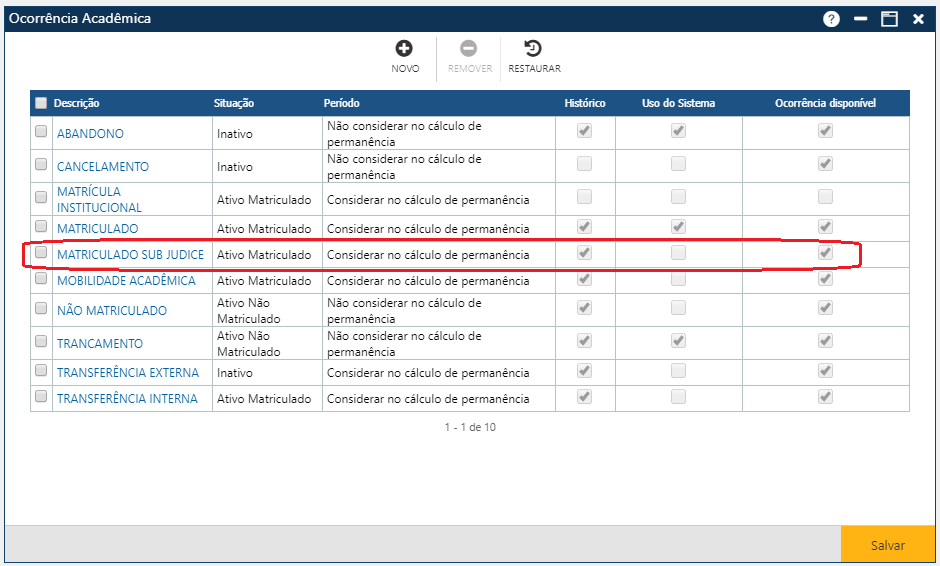The height and width of the screenshot is (566, 940).
Task: Minimize the Ocorrência Acadêmica window
Action: (860, 19)
